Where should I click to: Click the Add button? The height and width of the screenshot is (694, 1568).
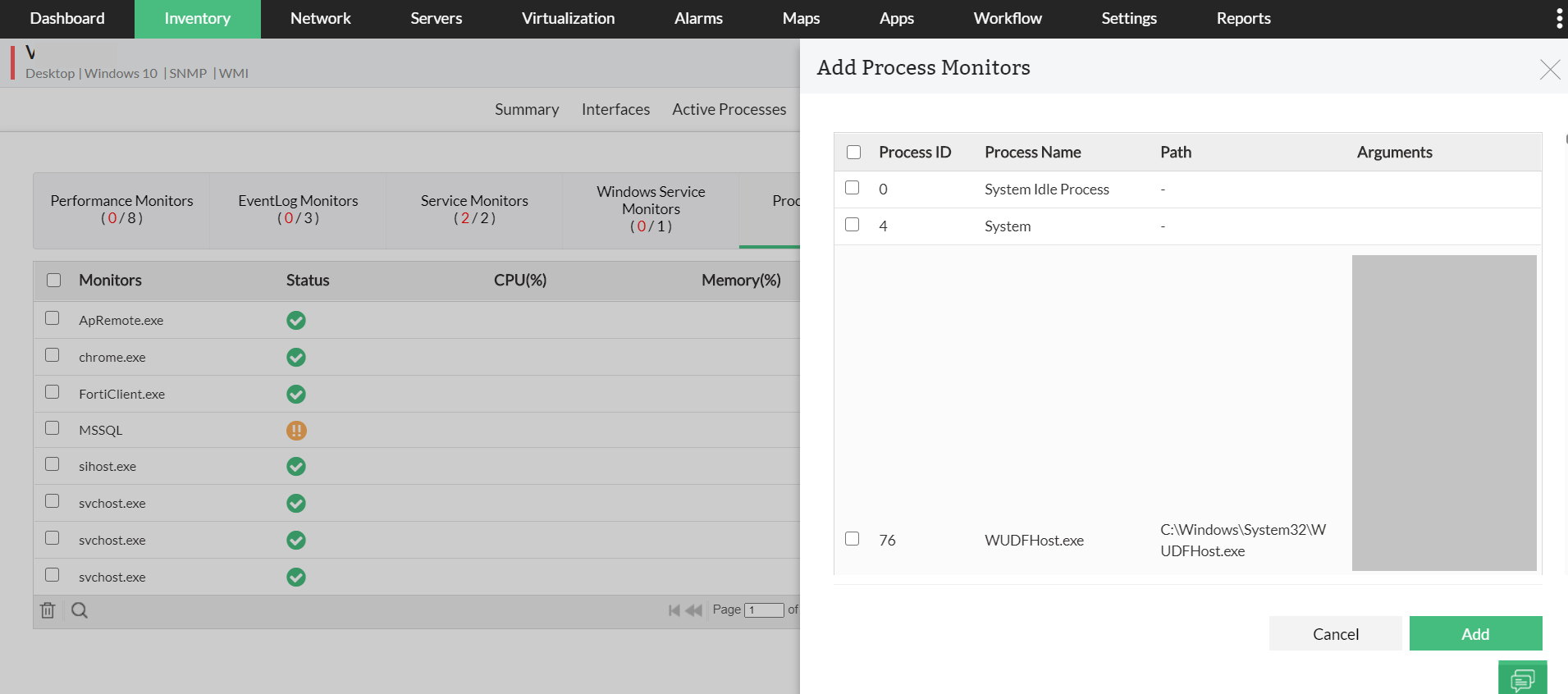pyautogui.click(x=1475, y=633)
